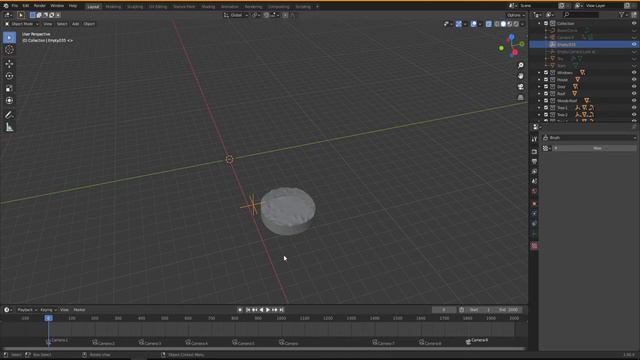The width and height of the screenshot is (640, 360).
Task: Toggle visibility of Roof collection
Action: point(634,93)
